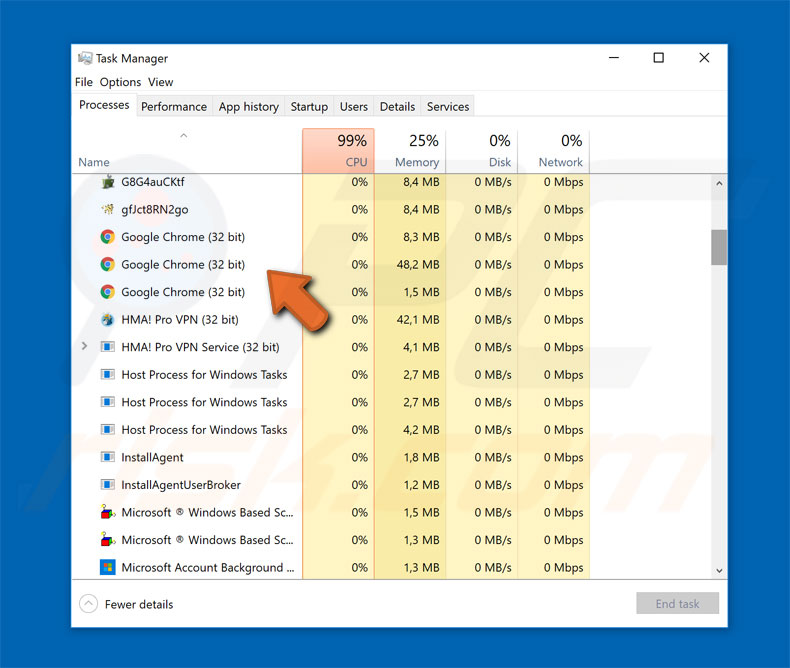Open the Services tab
This screenshot has width=790, height=668.
[x=448, y=106]
